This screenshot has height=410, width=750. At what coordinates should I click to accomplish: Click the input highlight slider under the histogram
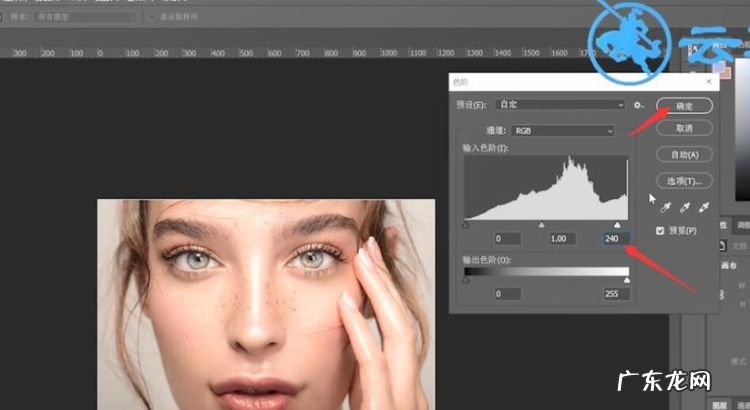point(618,225)
